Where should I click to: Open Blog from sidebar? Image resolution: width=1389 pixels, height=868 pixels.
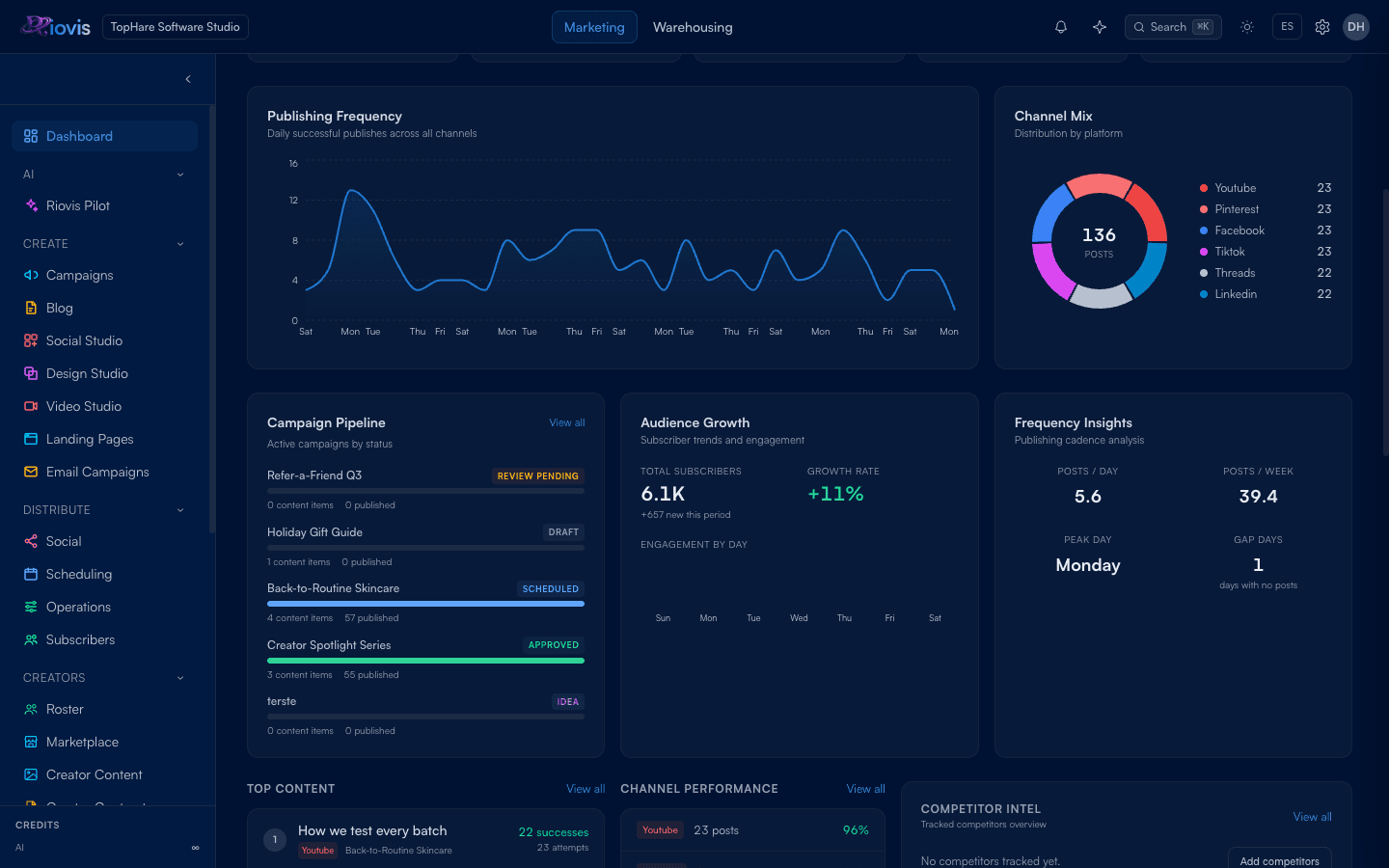click(x=104, y=308)
